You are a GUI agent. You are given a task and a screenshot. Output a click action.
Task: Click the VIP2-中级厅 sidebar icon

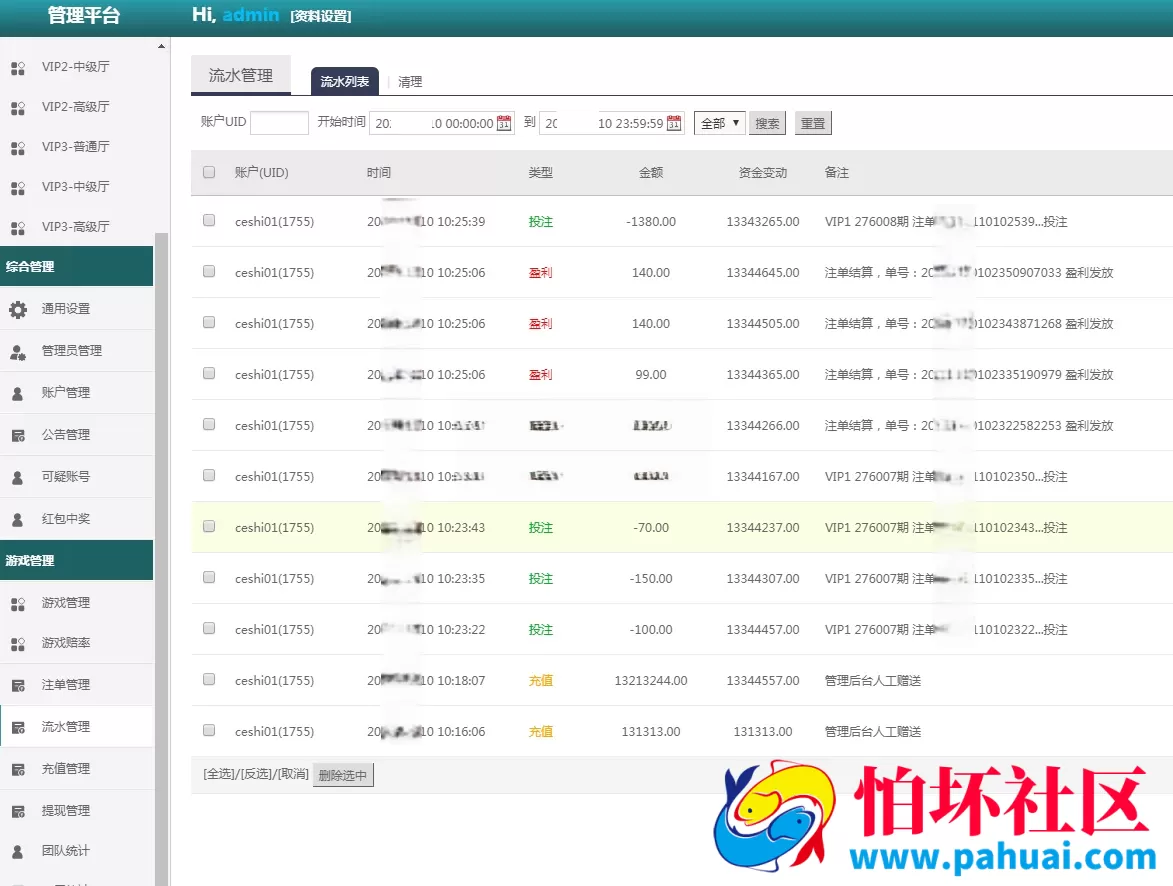pyautogui.click(x=18, y=68)
